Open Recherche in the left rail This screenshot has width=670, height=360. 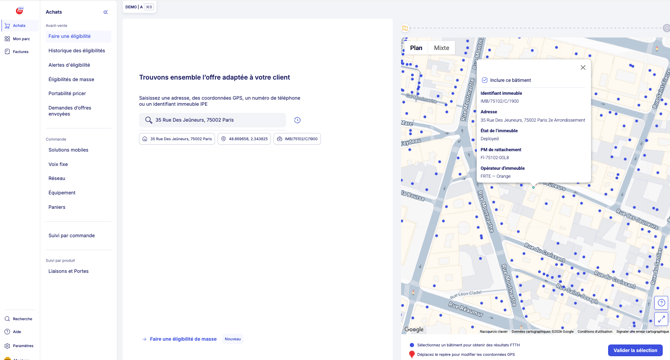click(18, 319)
